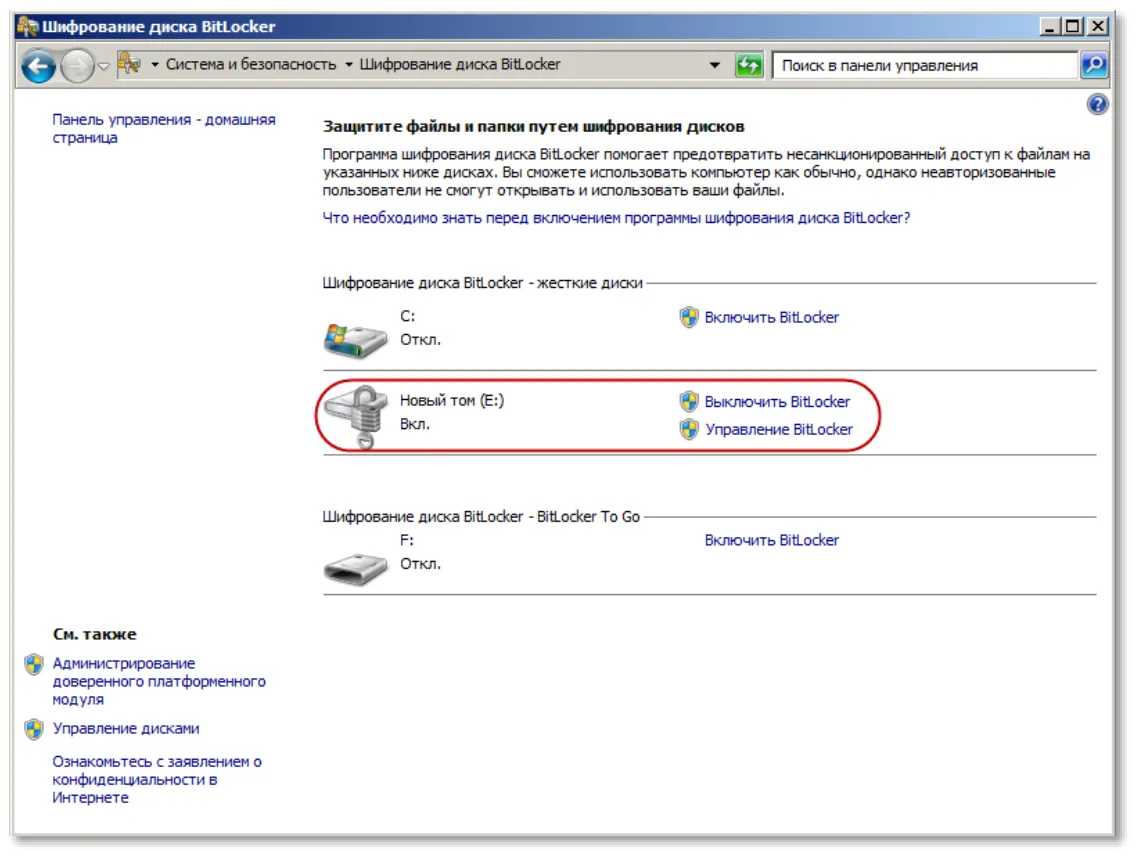The height and width of the screenshot is (858, 1138).
Task: Turn on BitLocker for drive F:
Action: pos(771,540)
